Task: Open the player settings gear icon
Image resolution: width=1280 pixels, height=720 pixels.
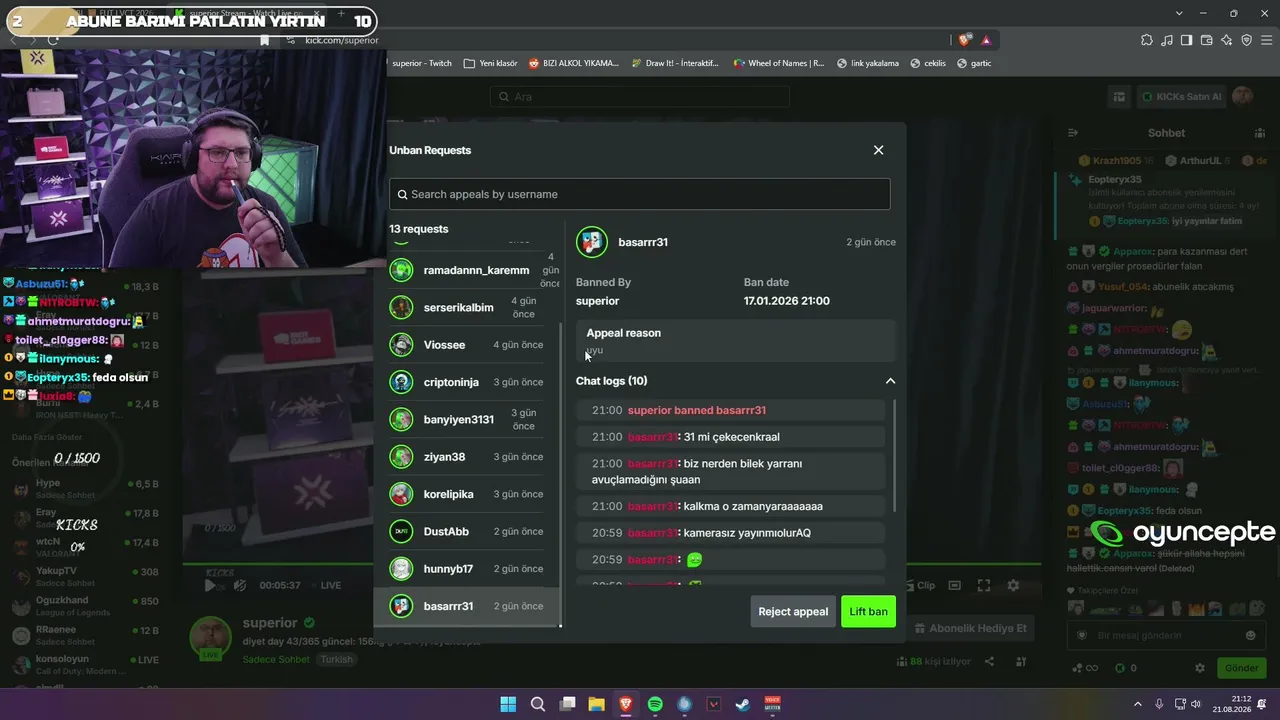Action: tap(1013, 586)
